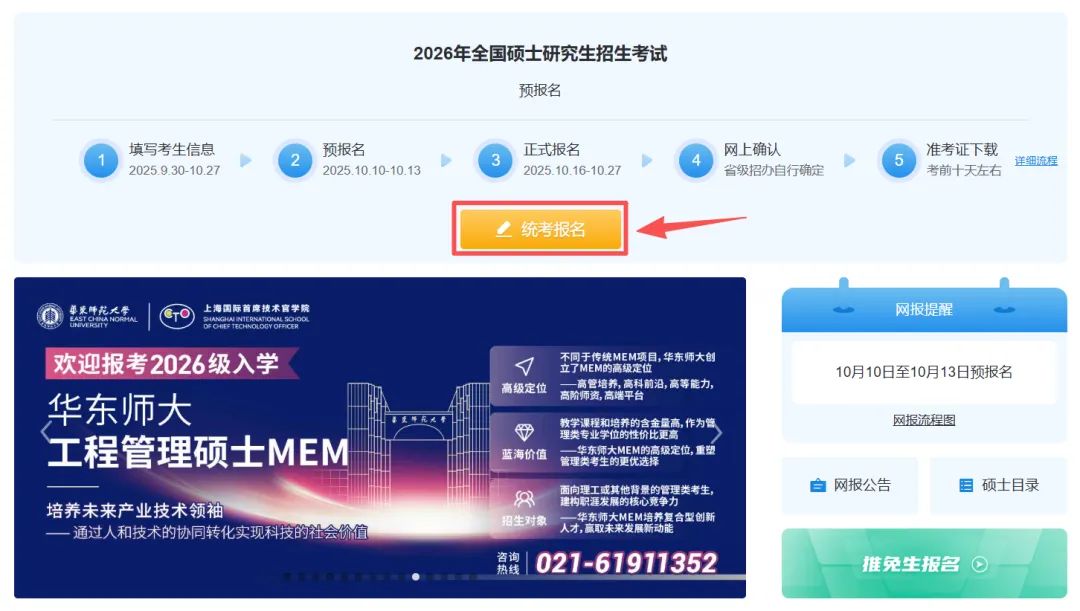
Task: Click the arrow icon in 推免生报名
Action: tap(979, 565)
